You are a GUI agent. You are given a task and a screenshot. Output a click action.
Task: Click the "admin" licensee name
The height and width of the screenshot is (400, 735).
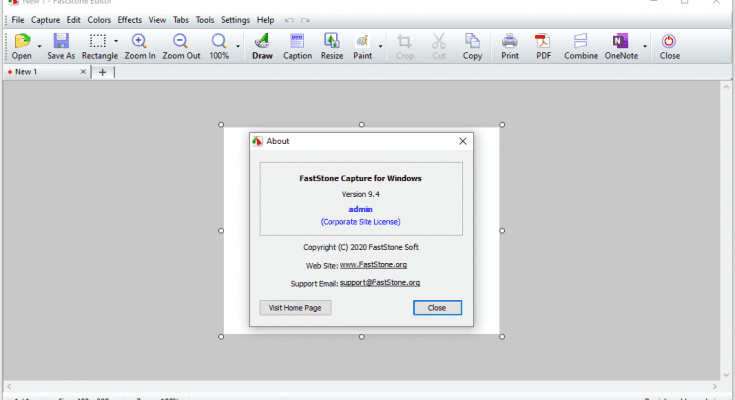[360, 209]
